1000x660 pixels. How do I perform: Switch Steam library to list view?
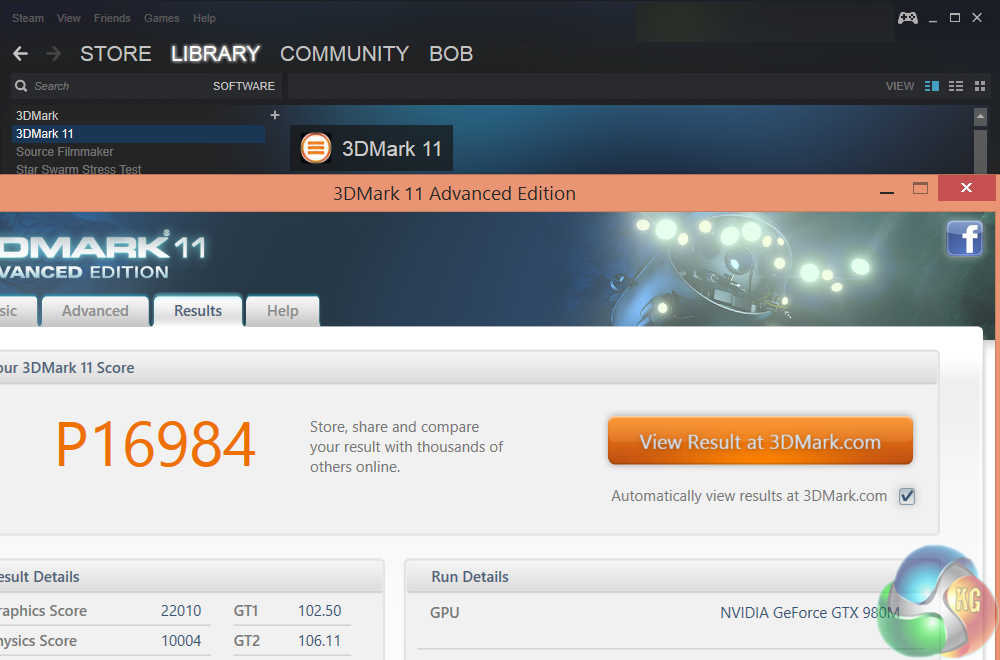[956, 86]
